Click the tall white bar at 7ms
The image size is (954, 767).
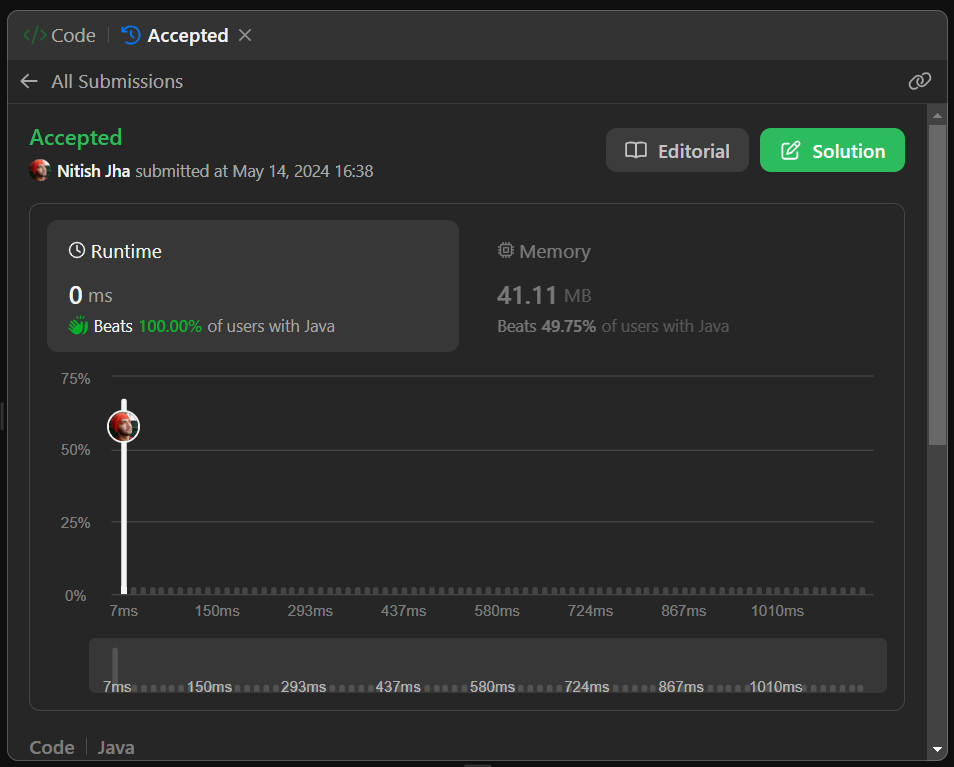tap(124, 520)
